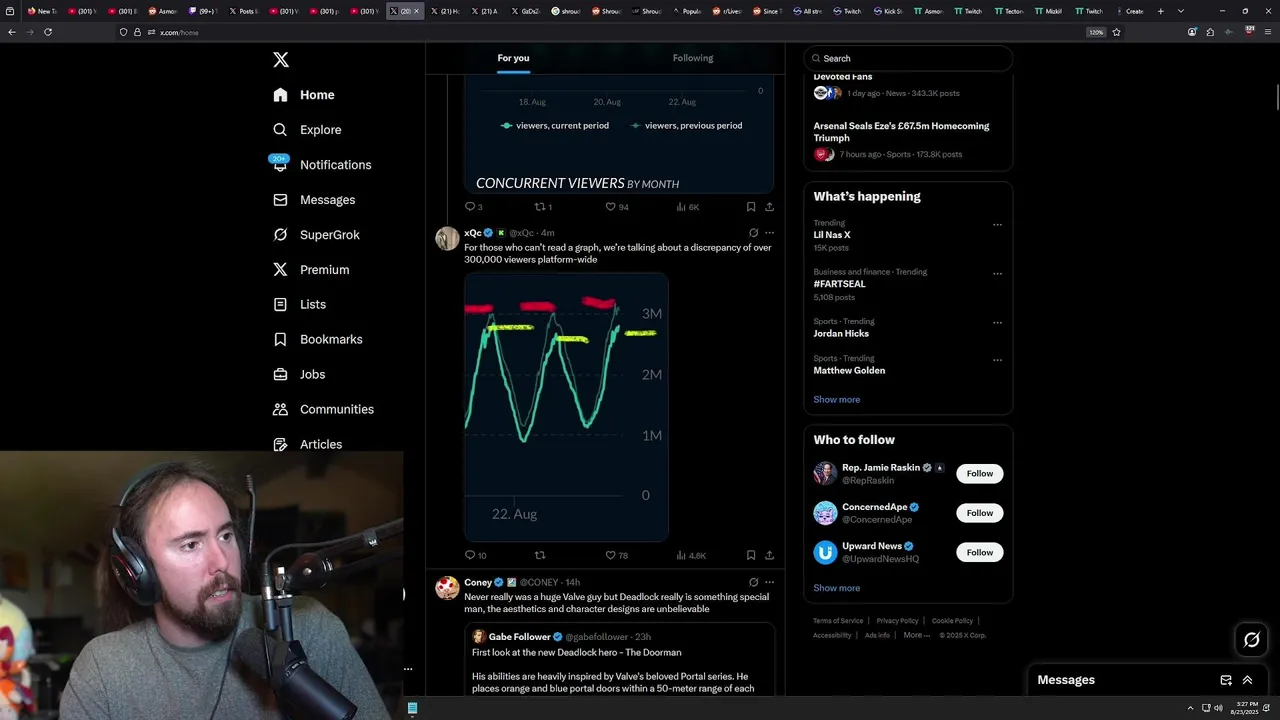Viewport: 1280px width, 720px height.
Task: Bookmark this page with star icon
Action: (1116, 32)
